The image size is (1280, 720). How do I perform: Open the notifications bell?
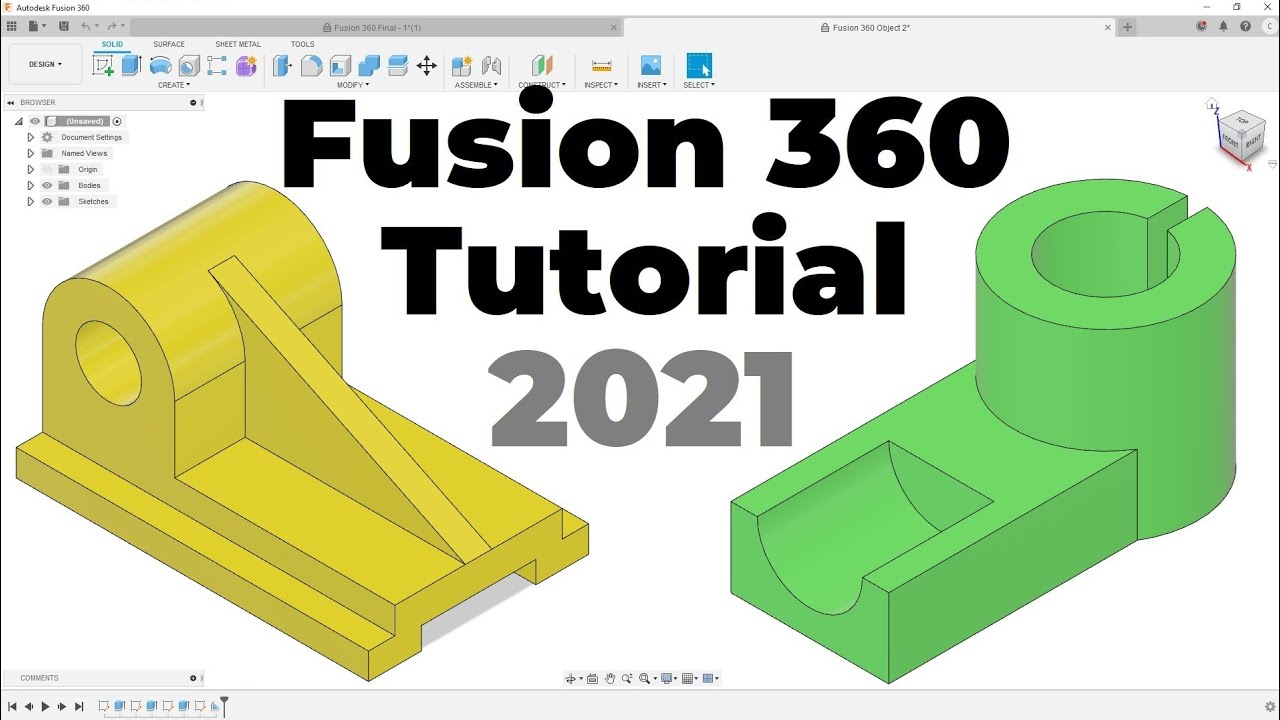[x=1223, y=27]
